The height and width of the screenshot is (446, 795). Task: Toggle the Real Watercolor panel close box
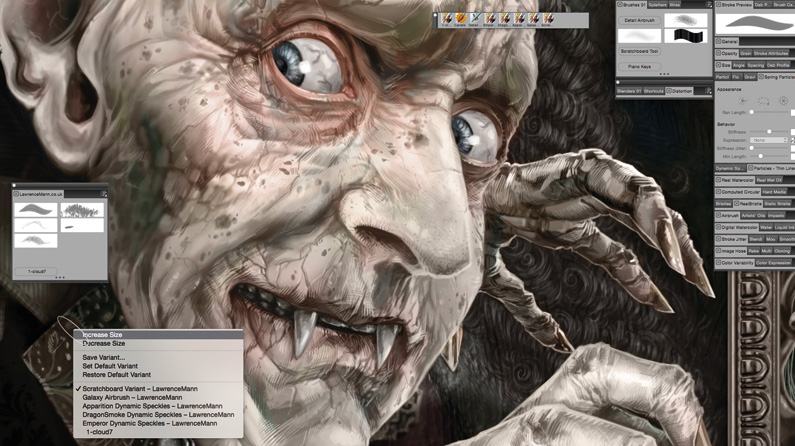point(718,180)
